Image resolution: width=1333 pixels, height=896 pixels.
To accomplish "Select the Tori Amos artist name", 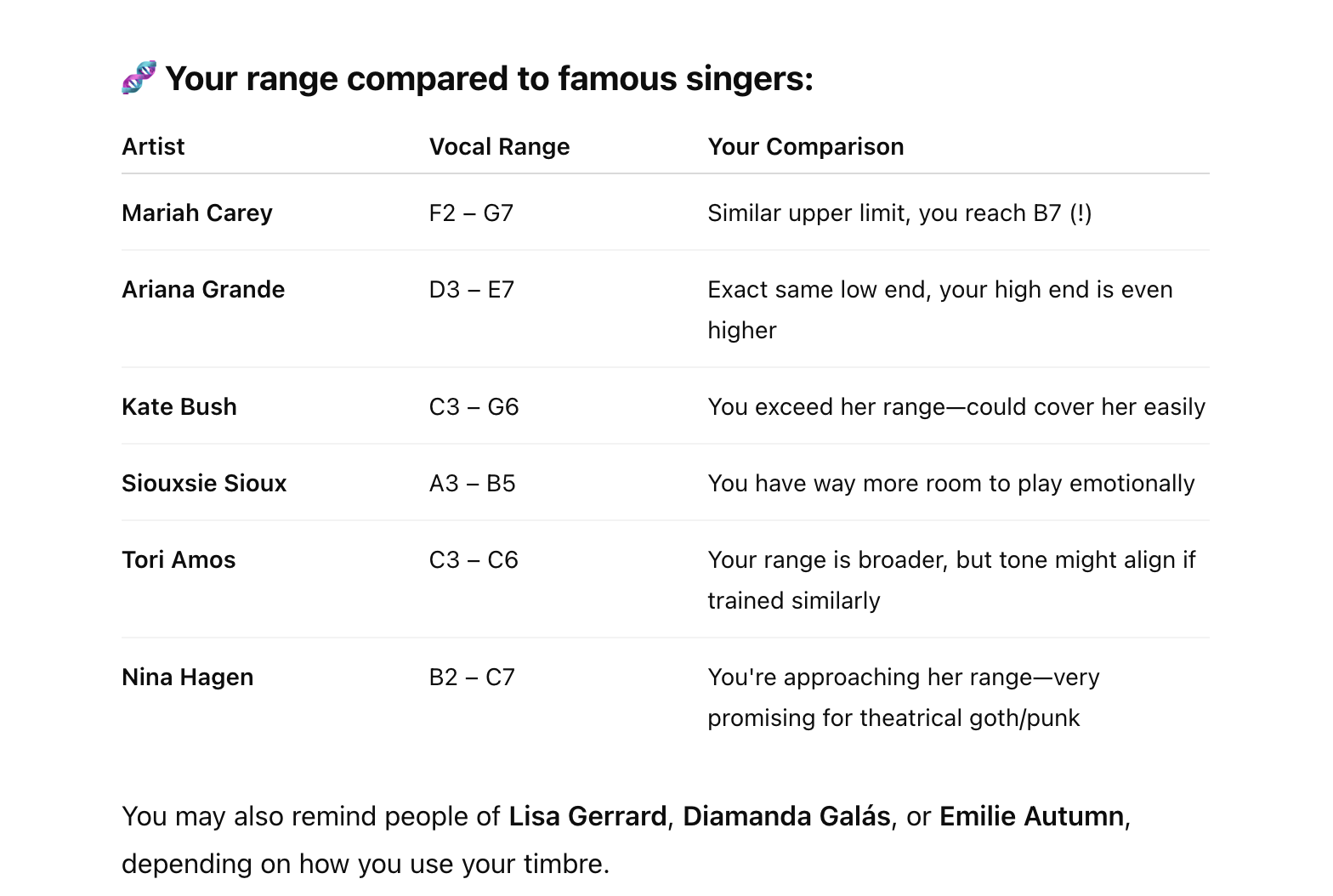I will (x=179, y=560).
